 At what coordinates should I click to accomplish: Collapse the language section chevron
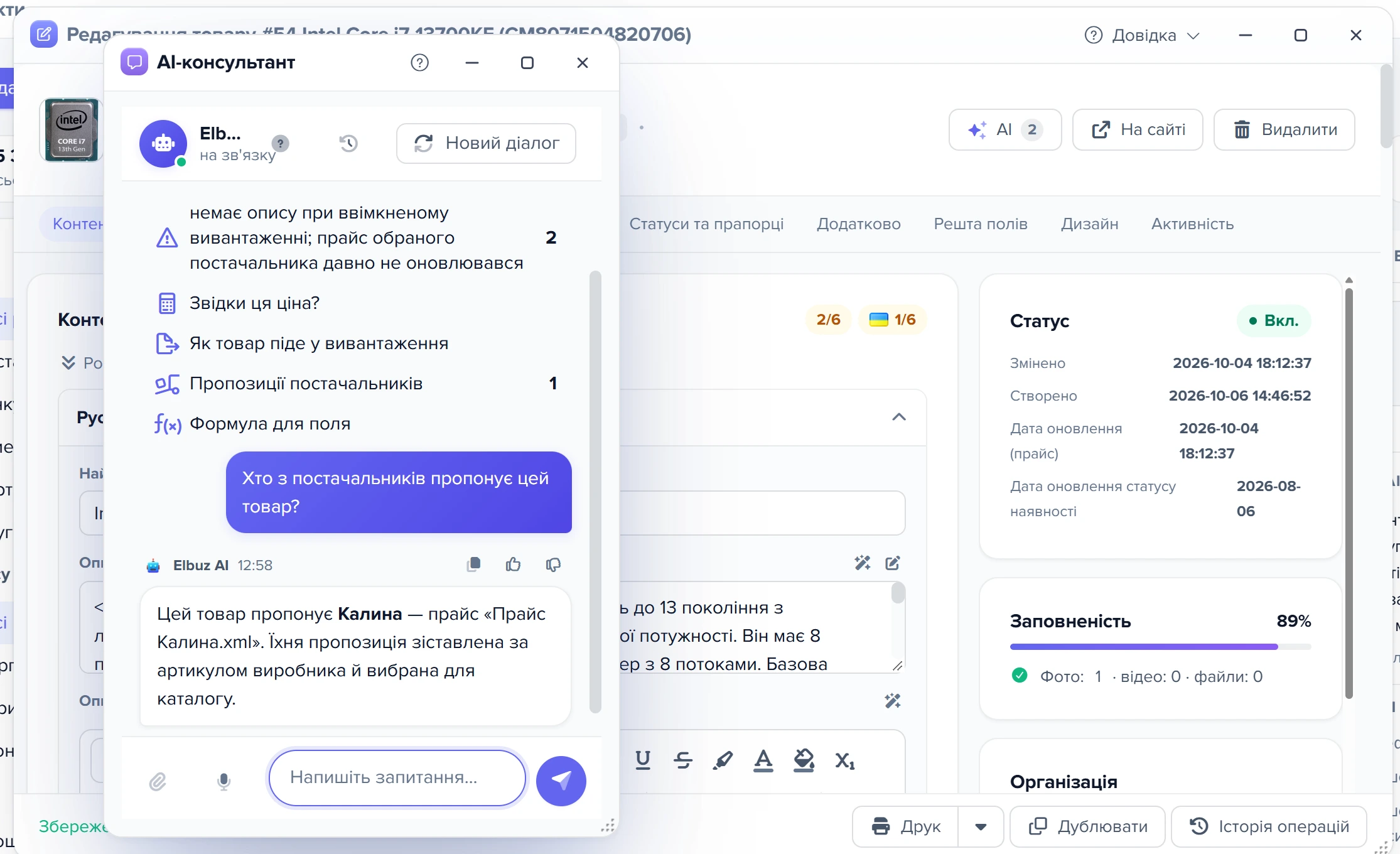click(899, 417)
